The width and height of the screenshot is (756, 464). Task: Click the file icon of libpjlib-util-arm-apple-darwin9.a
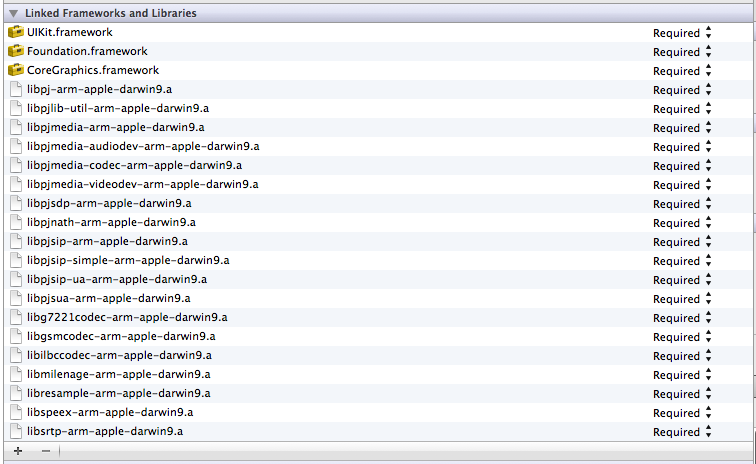[16, 108]
